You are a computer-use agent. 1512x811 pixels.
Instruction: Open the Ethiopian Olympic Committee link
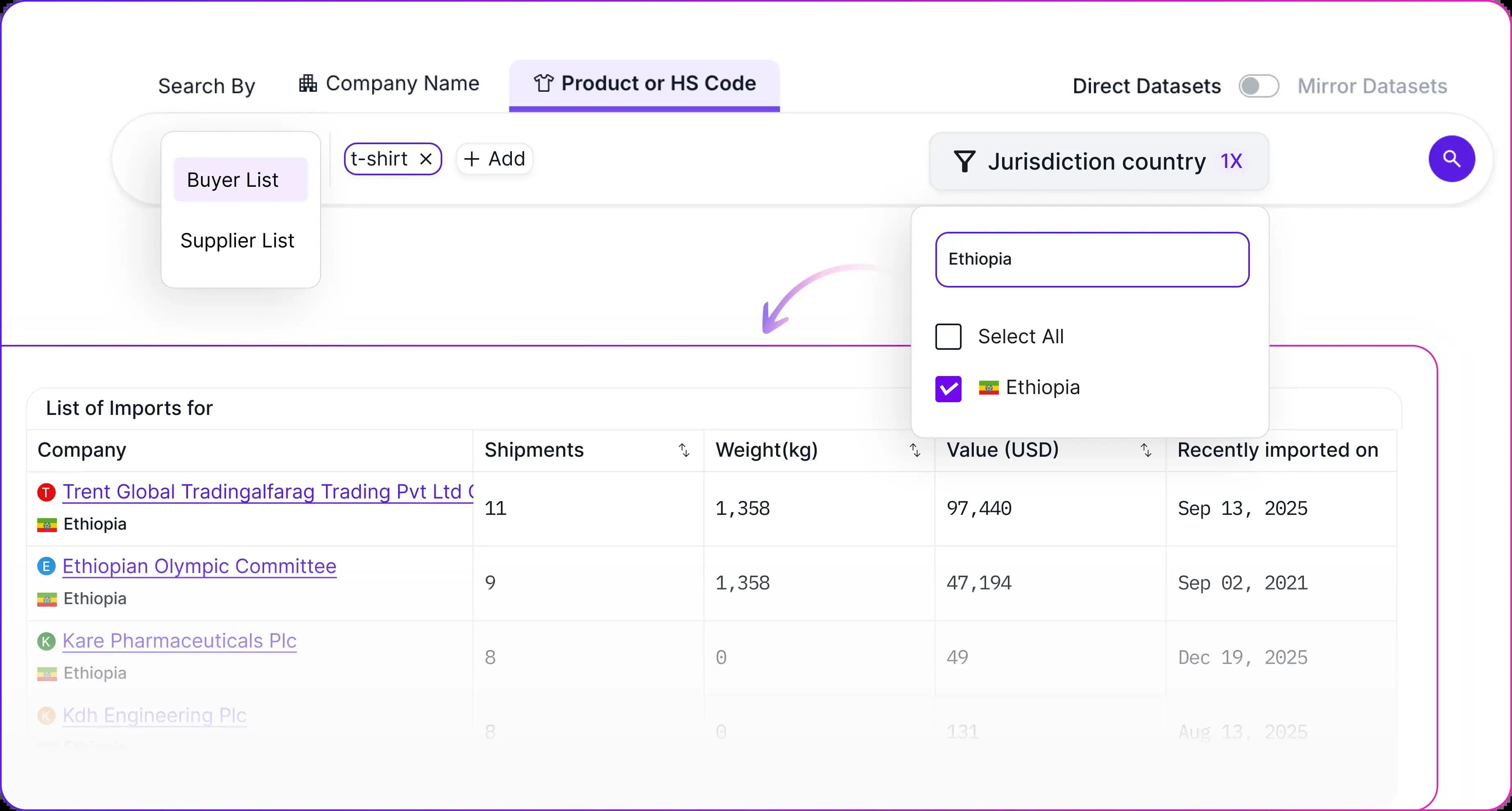pyautogui.click(x=199, y=567)
